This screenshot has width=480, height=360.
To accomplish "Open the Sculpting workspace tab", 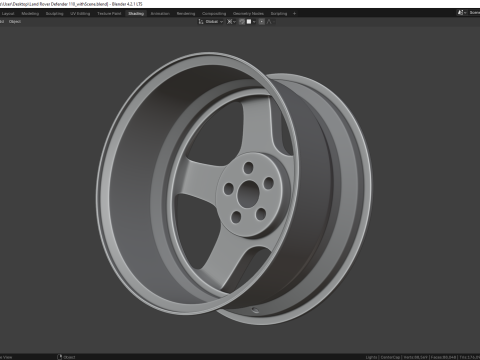I will tap(54, 14).
